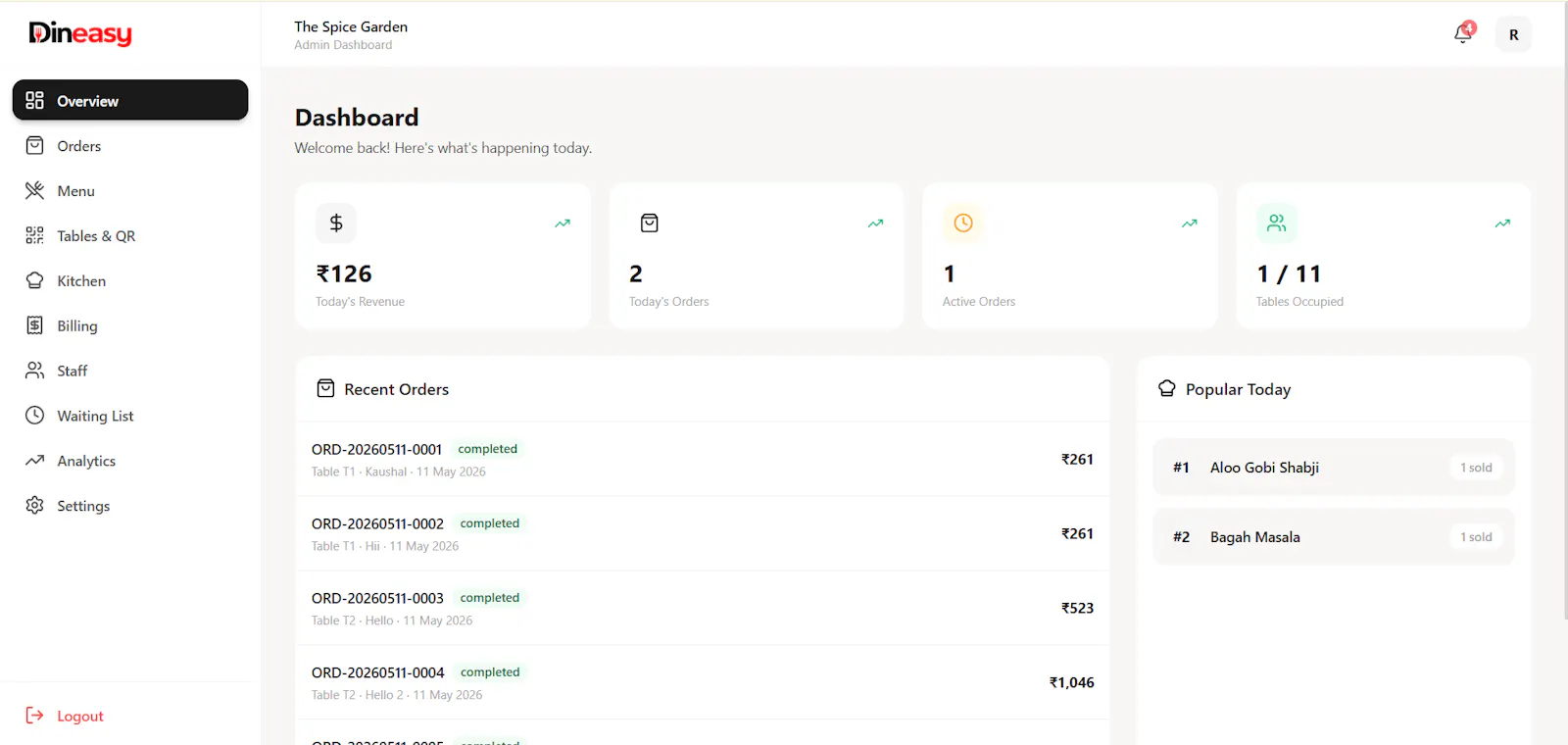The image size is (1568, 745).
Task: View the Analytics page
Action: pyautogui.click(x=130, y=461)
